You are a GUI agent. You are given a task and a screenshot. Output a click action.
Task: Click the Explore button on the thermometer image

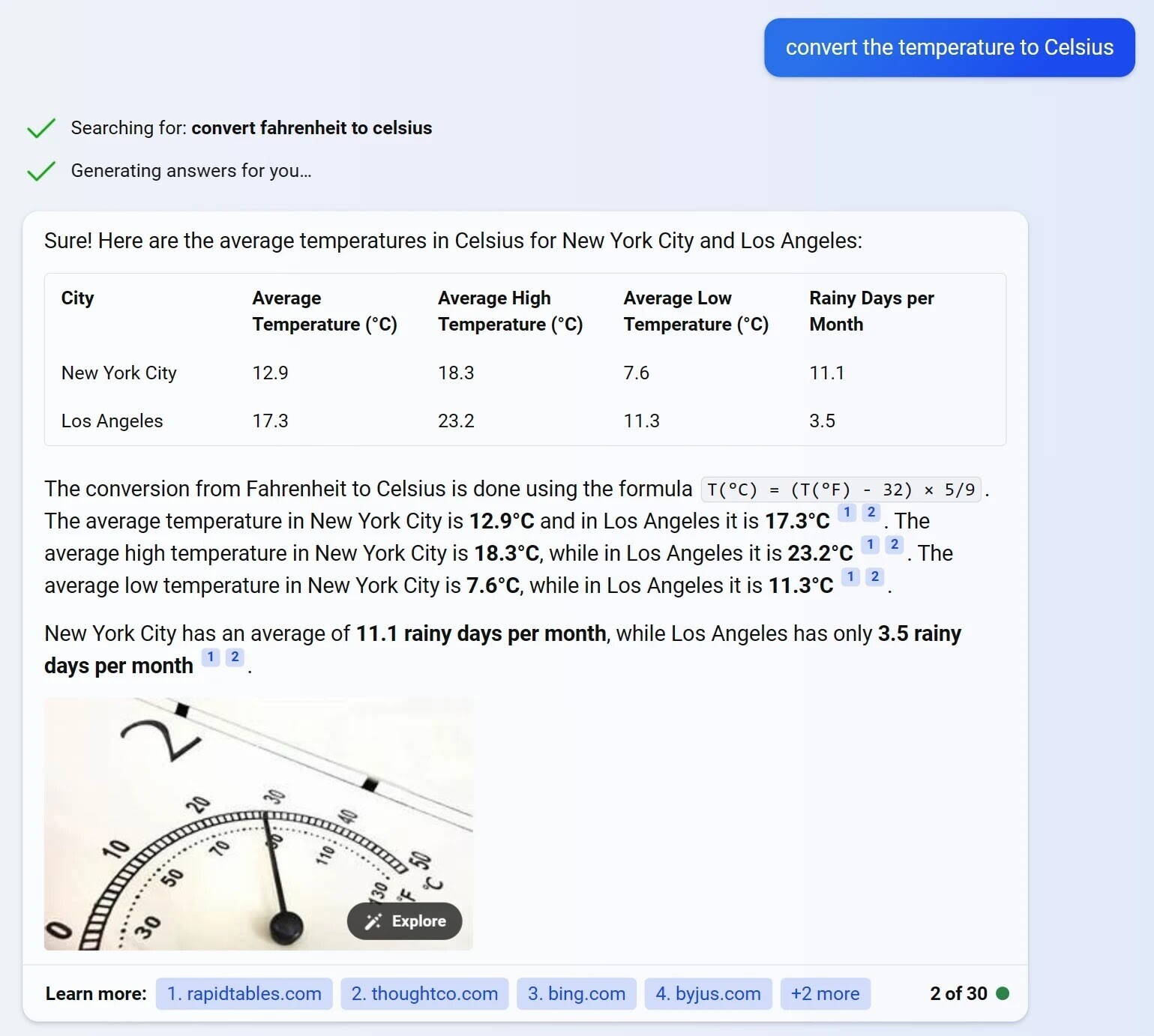tap(404, 921)
